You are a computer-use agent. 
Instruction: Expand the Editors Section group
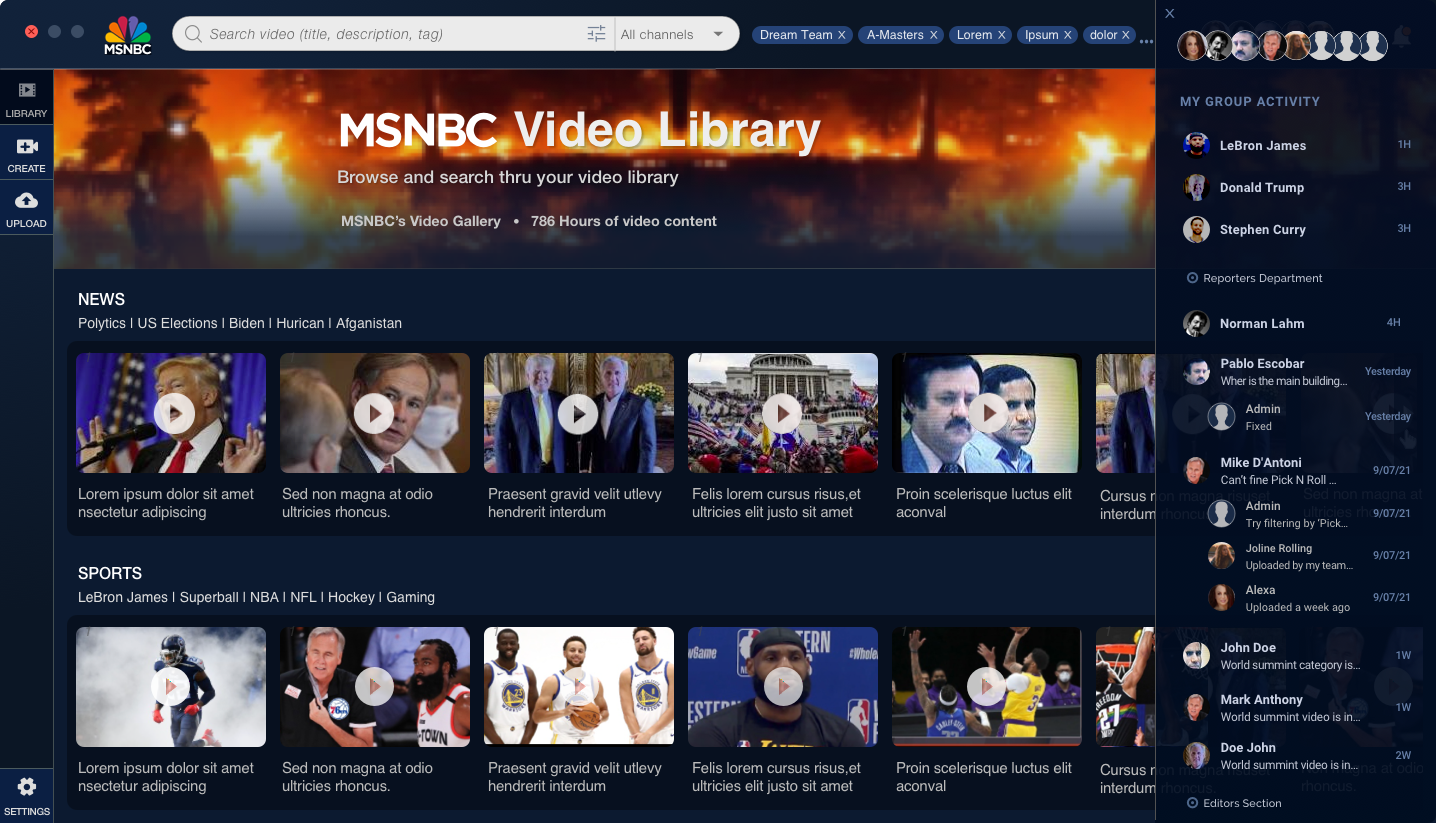click(x=1192, y=803)
